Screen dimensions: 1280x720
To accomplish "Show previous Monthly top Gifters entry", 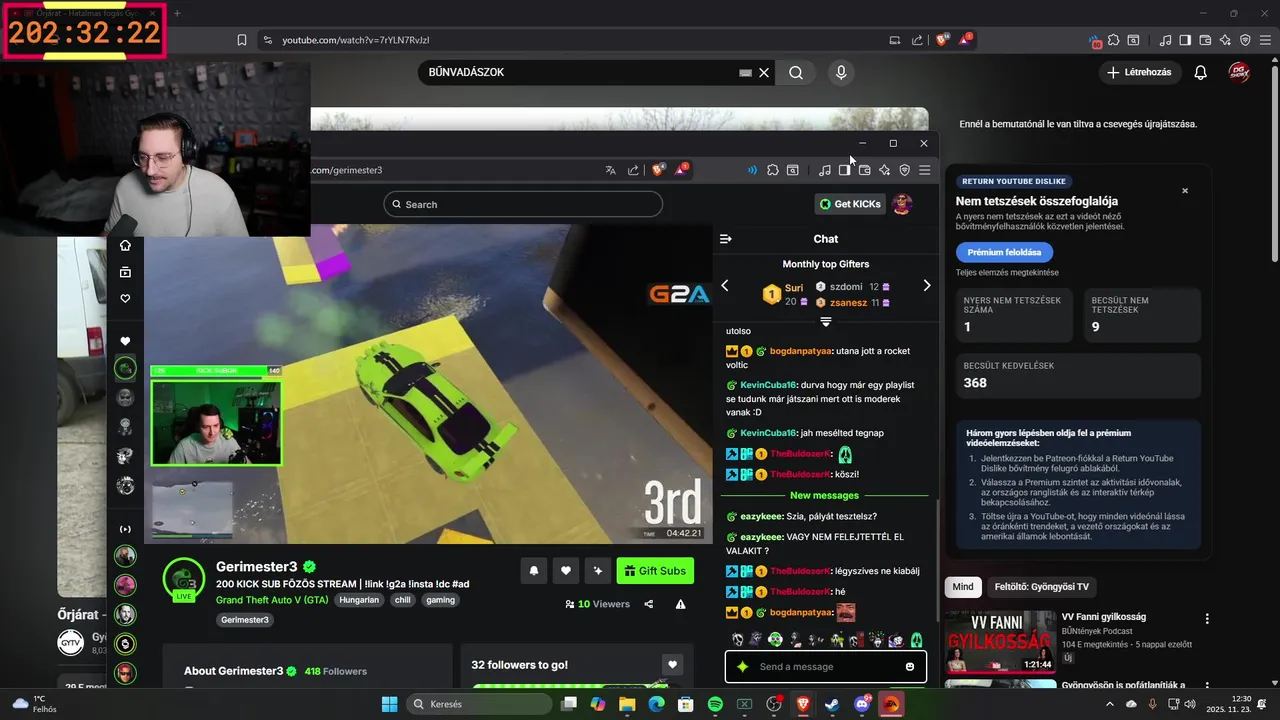I will 725,286.
